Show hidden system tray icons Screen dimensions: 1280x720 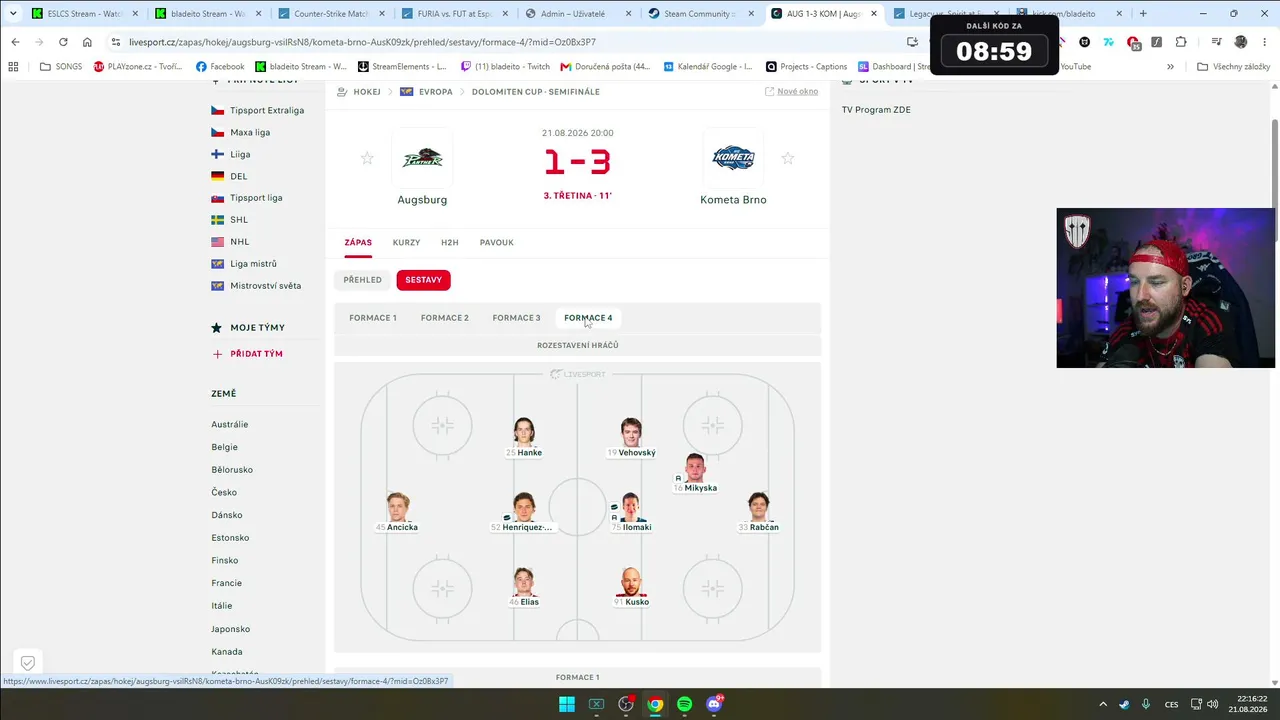click(1103, 704)
